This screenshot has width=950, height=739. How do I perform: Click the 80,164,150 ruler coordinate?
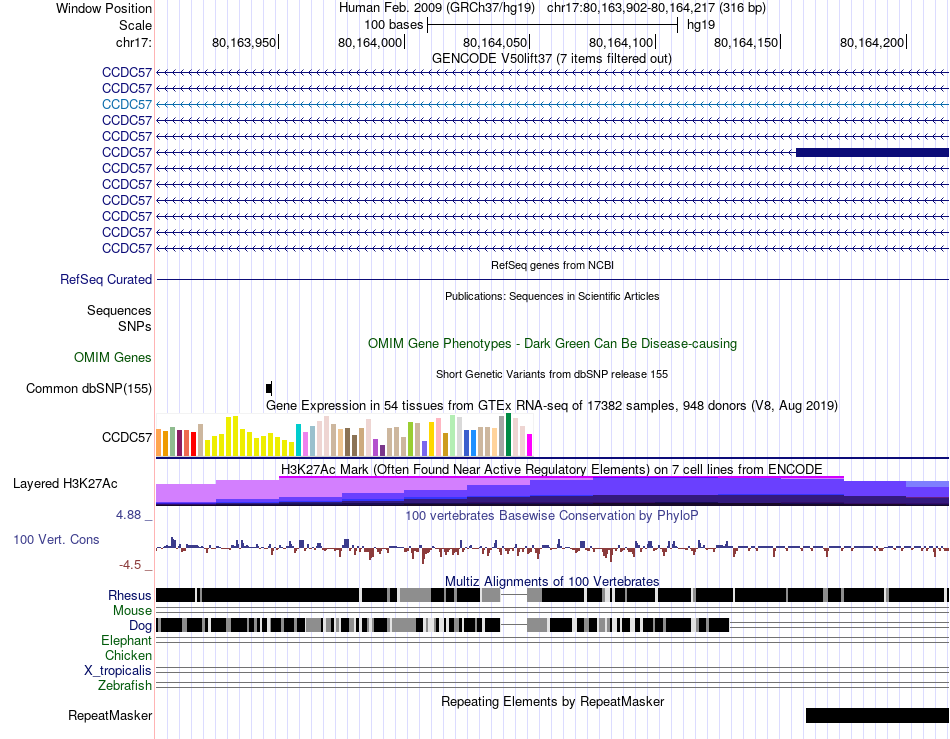(x=746, y=42)
